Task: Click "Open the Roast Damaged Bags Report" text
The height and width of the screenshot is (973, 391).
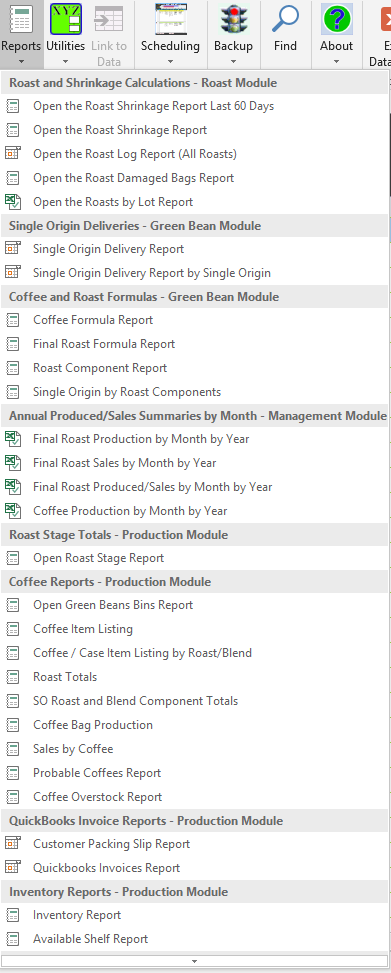Action: tap(133, 177)
